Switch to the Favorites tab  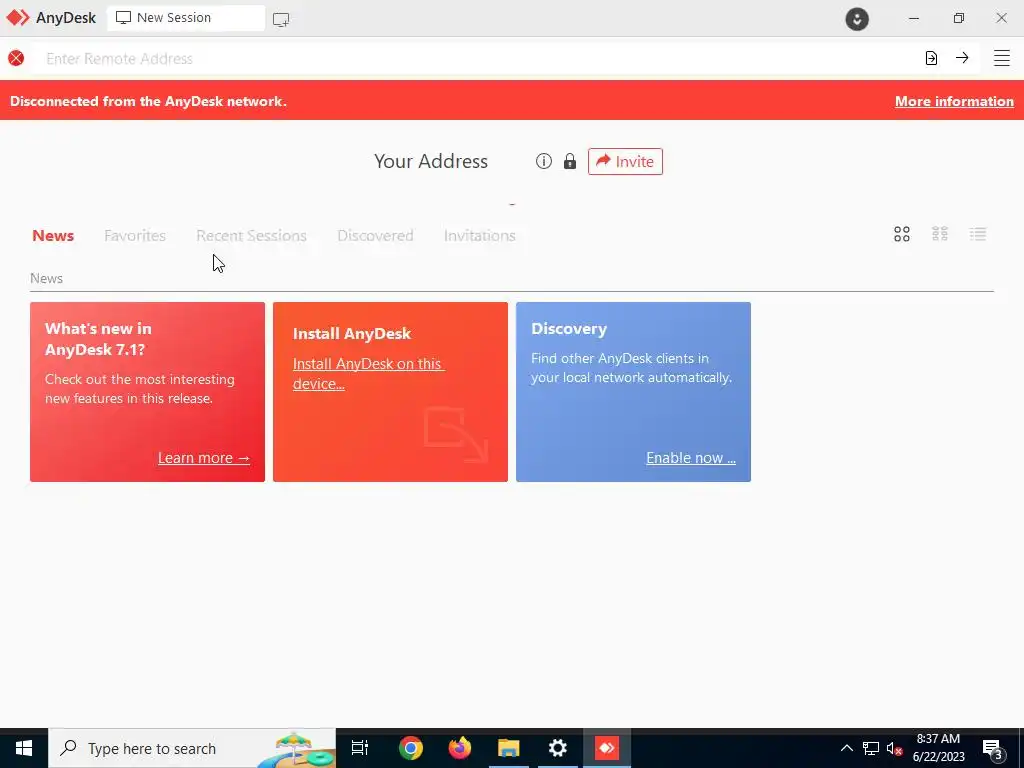(x=135, y=236)
